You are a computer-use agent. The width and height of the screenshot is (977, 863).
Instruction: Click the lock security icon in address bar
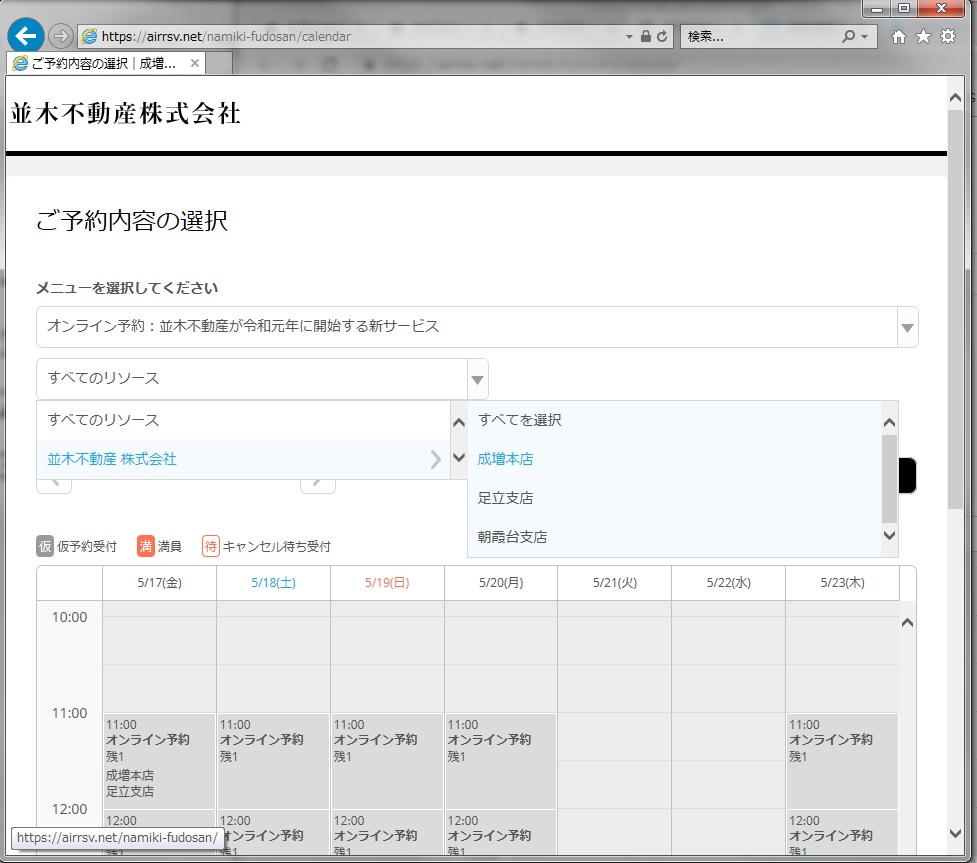[646, 36]
